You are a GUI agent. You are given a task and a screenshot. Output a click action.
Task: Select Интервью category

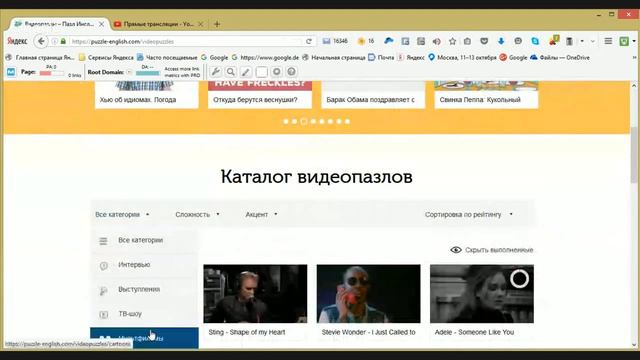pos(144,265)
